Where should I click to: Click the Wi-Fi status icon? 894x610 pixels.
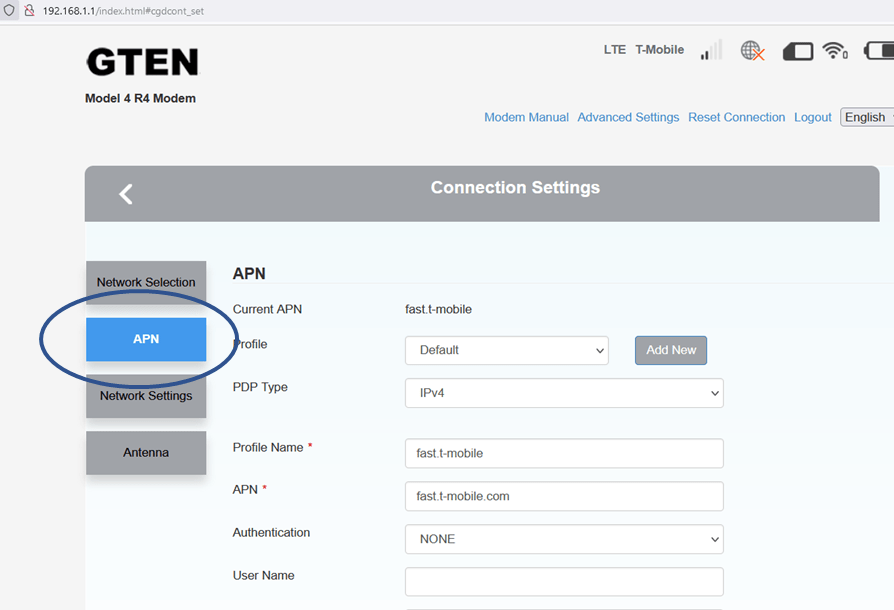(834, 50)
